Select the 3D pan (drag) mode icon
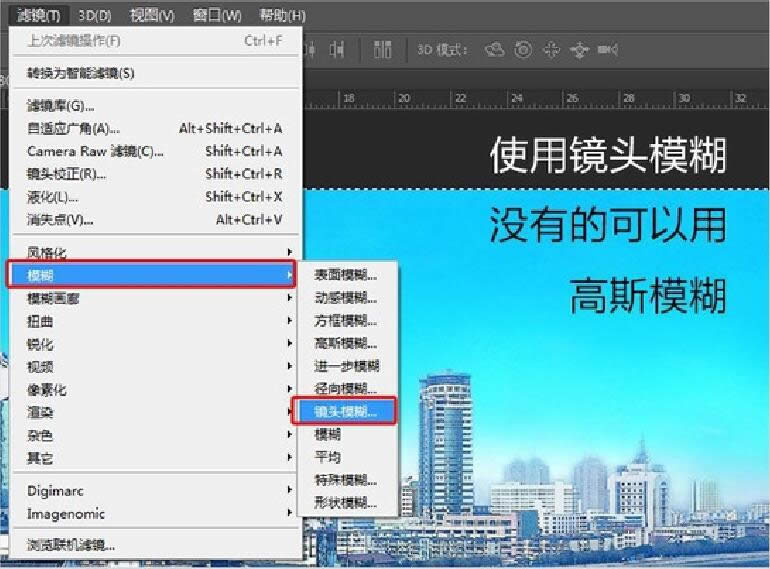The height and width of the screenshot is (569, 770). [x=549, y=50]
